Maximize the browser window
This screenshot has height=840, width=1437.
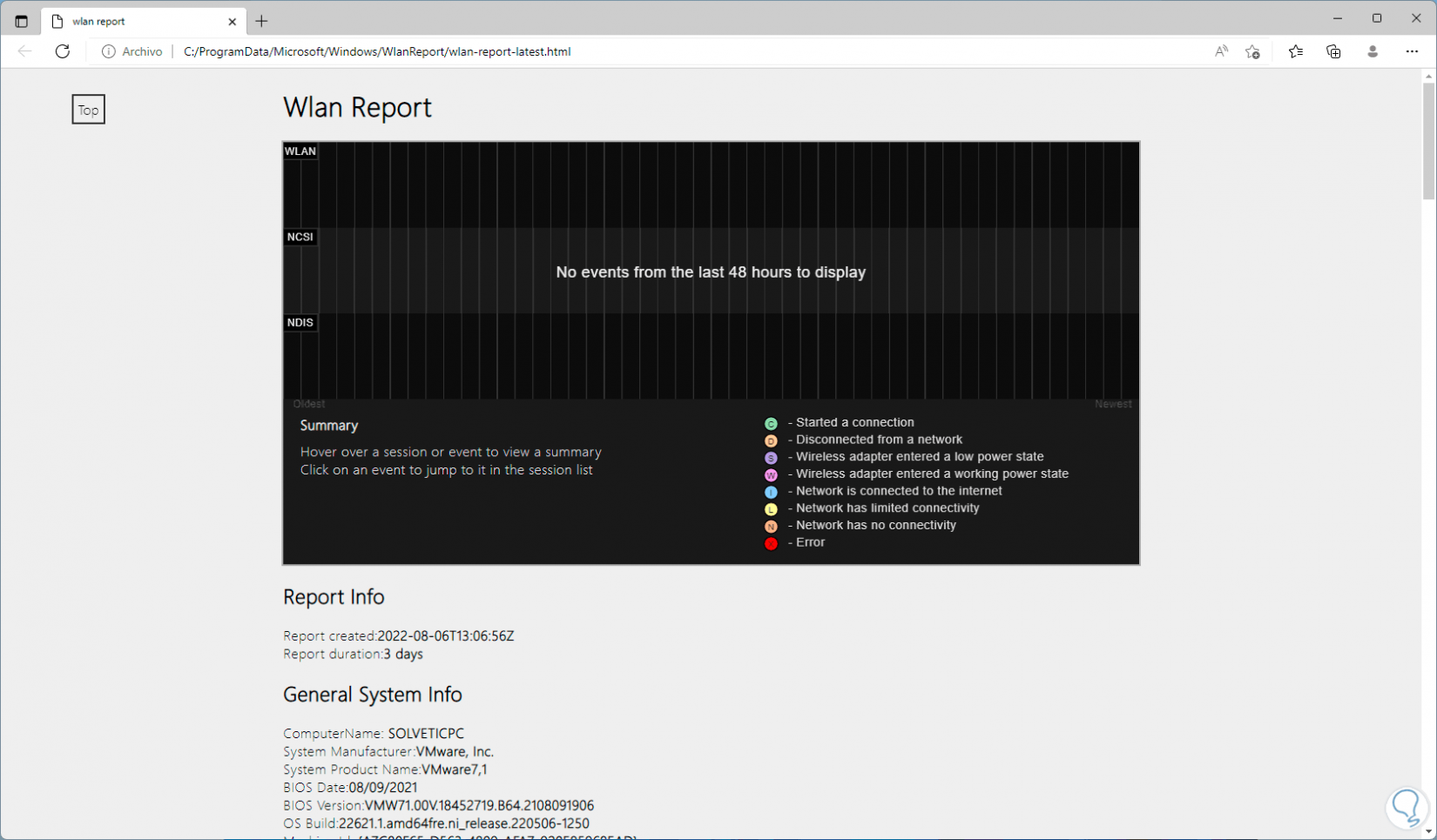coord(1377,18)
